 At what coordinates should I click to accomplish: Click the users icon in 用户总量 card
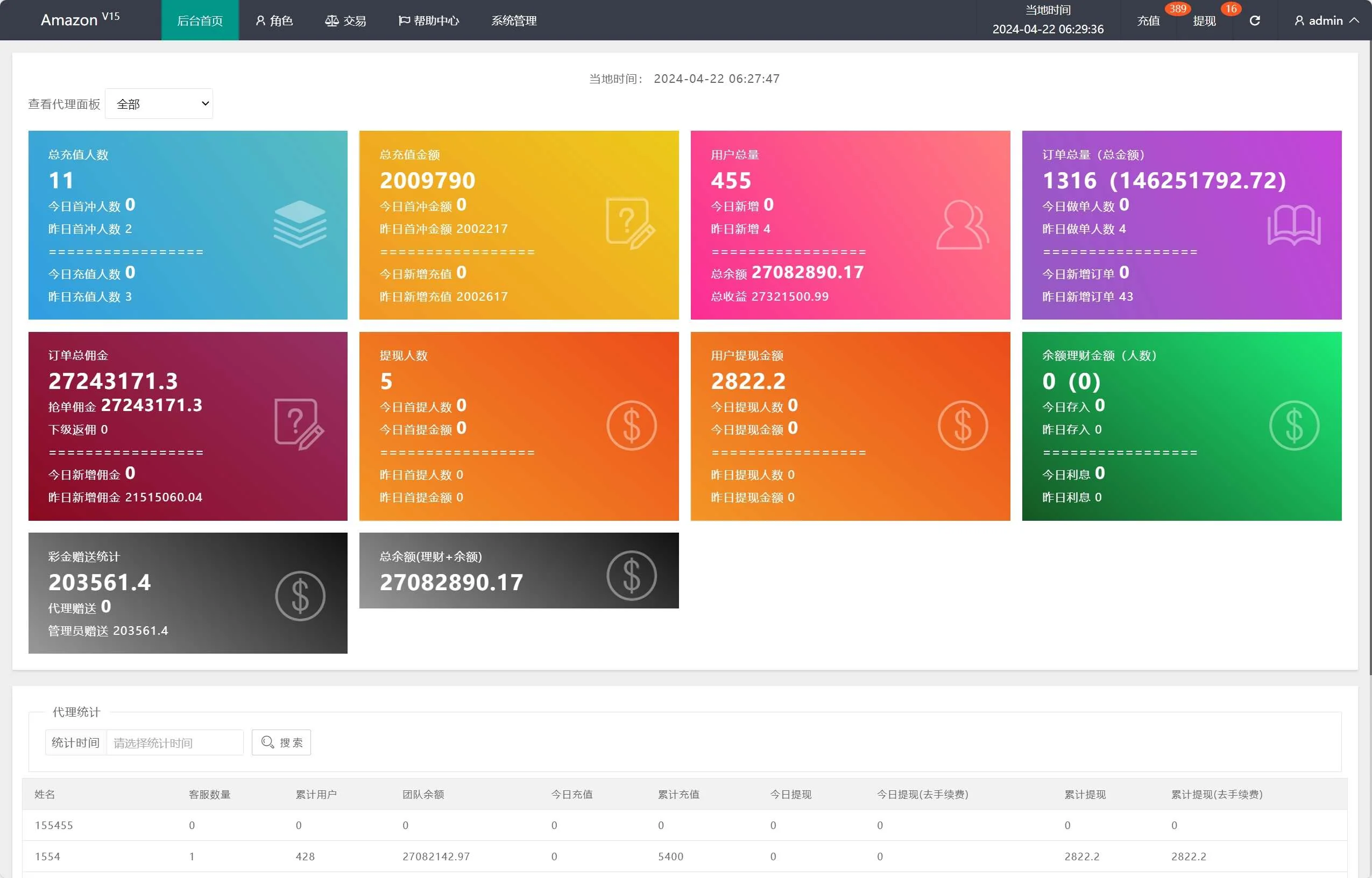click(x=962, y=225)
